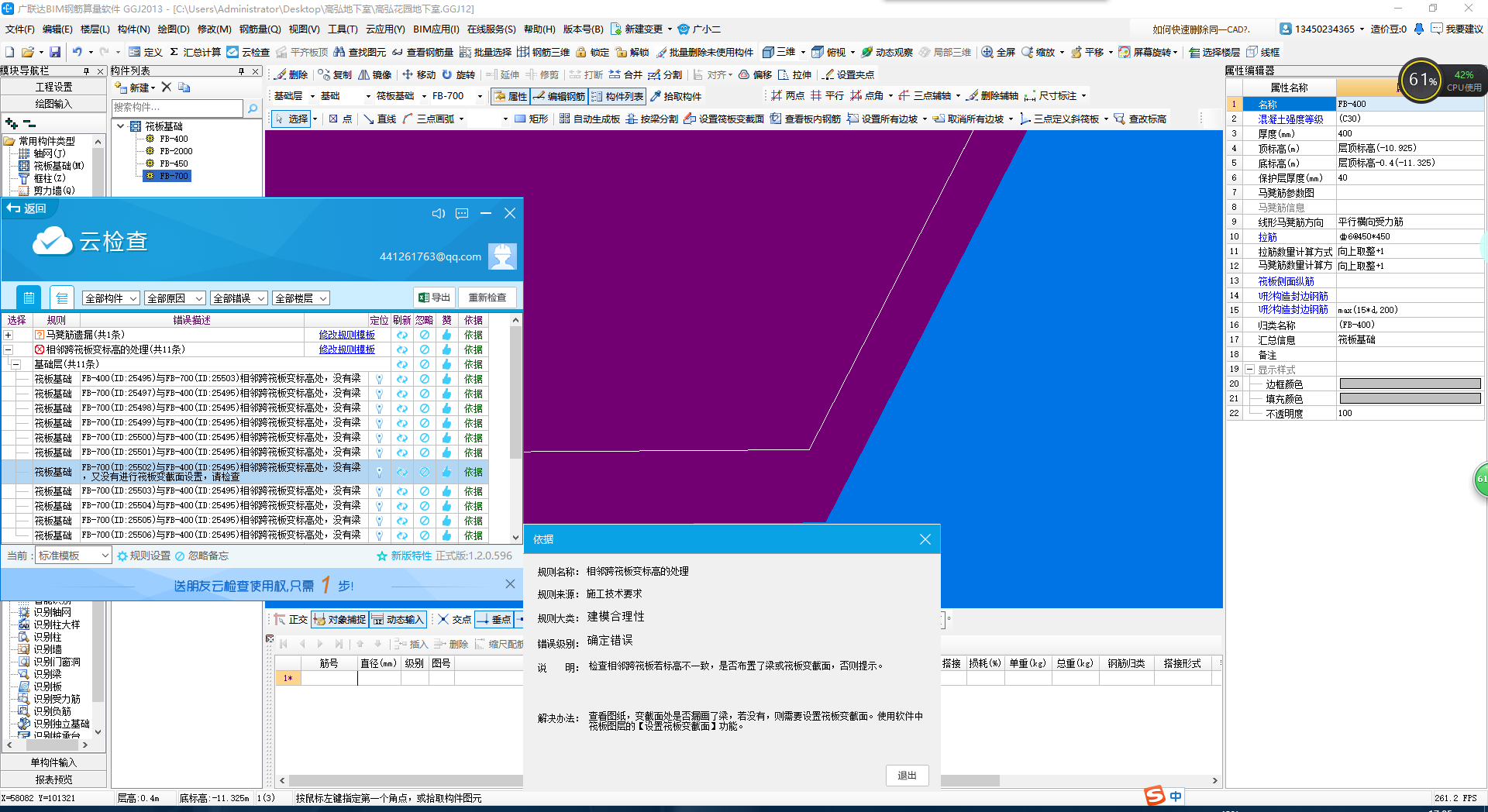Click 全屏 full screen icon
Screen dimensions: 1488x812
point(998,52)
